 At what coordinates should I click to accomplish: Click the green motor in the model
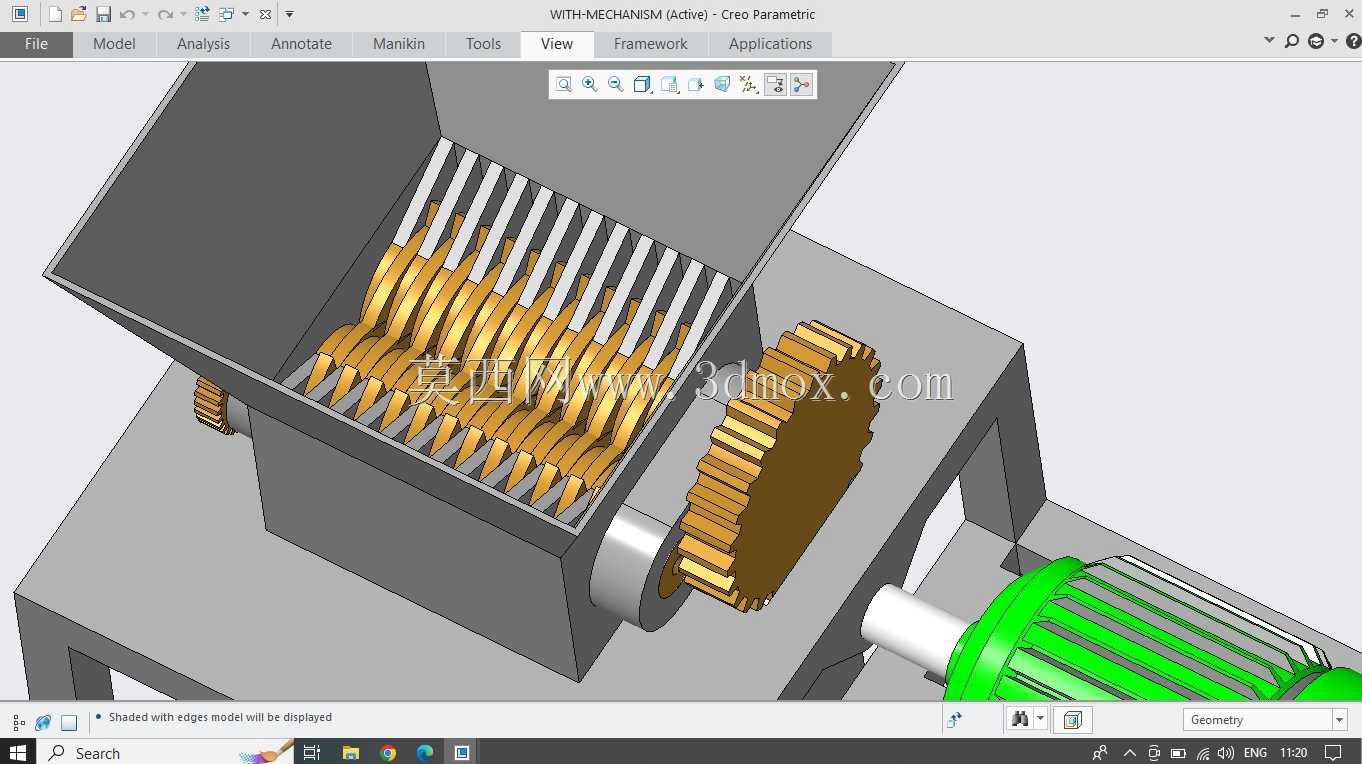1150,640
